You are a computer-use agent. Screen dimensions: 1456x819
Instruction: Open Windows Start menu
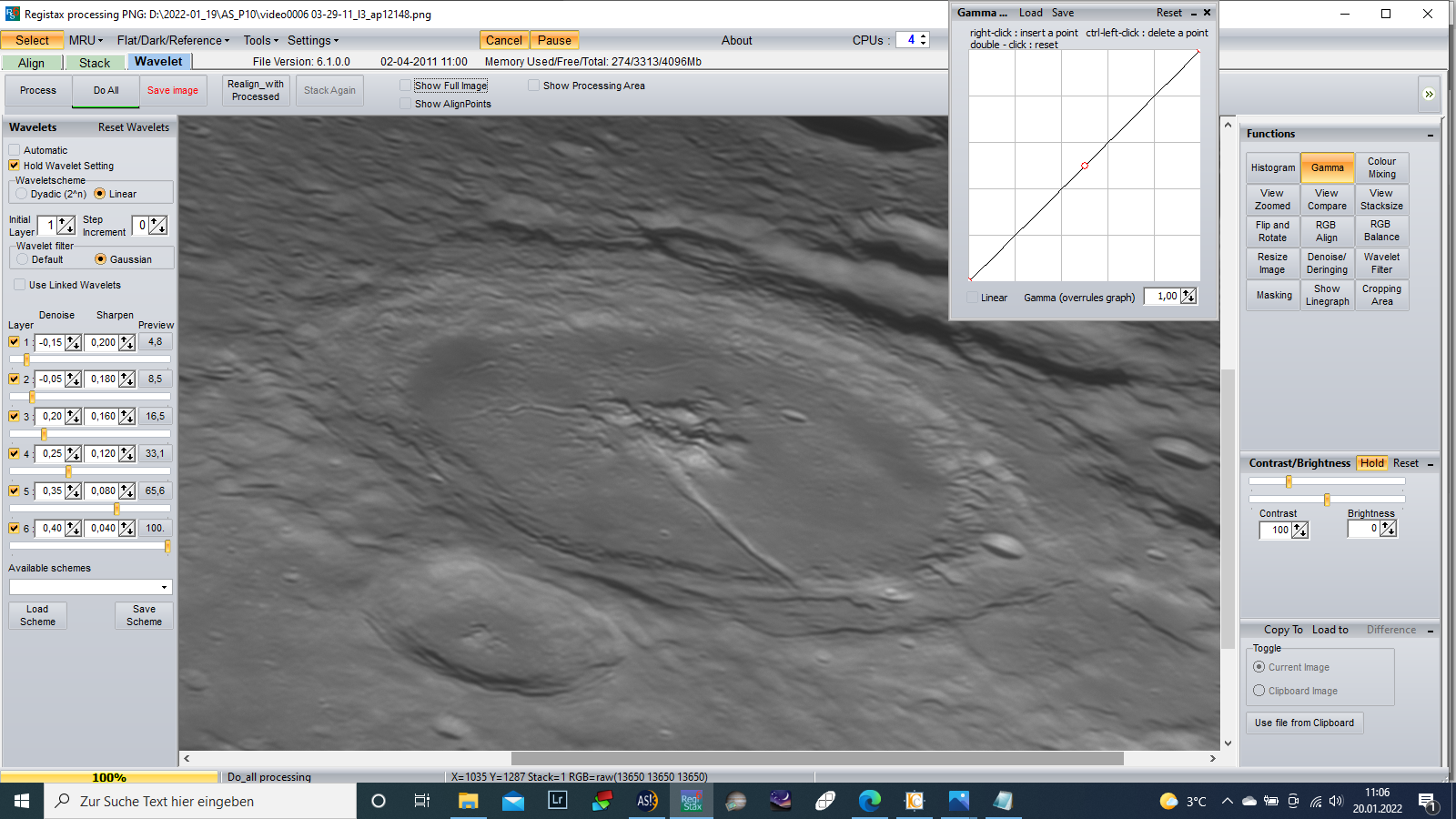[22, 801]
